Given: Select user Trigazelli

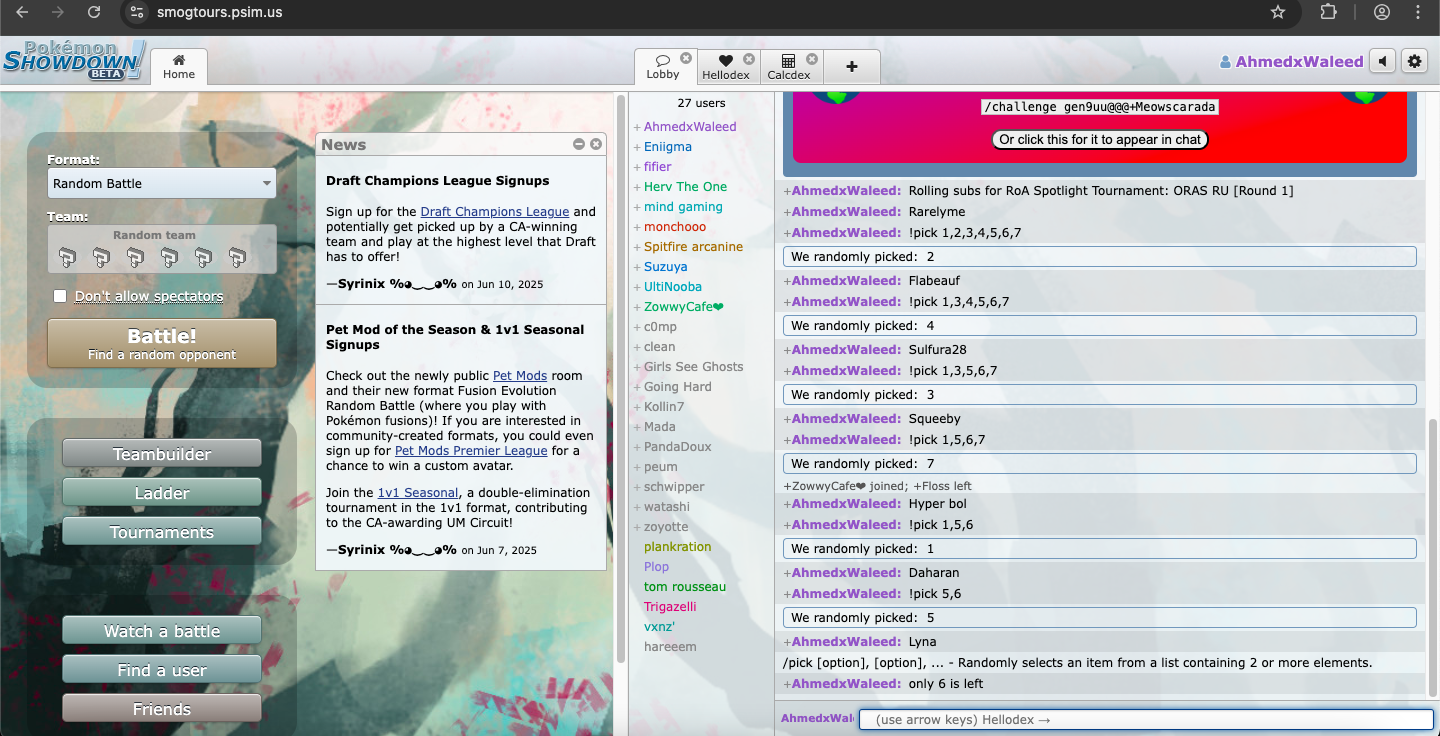Looking at the screenshot, I should 670,607.
